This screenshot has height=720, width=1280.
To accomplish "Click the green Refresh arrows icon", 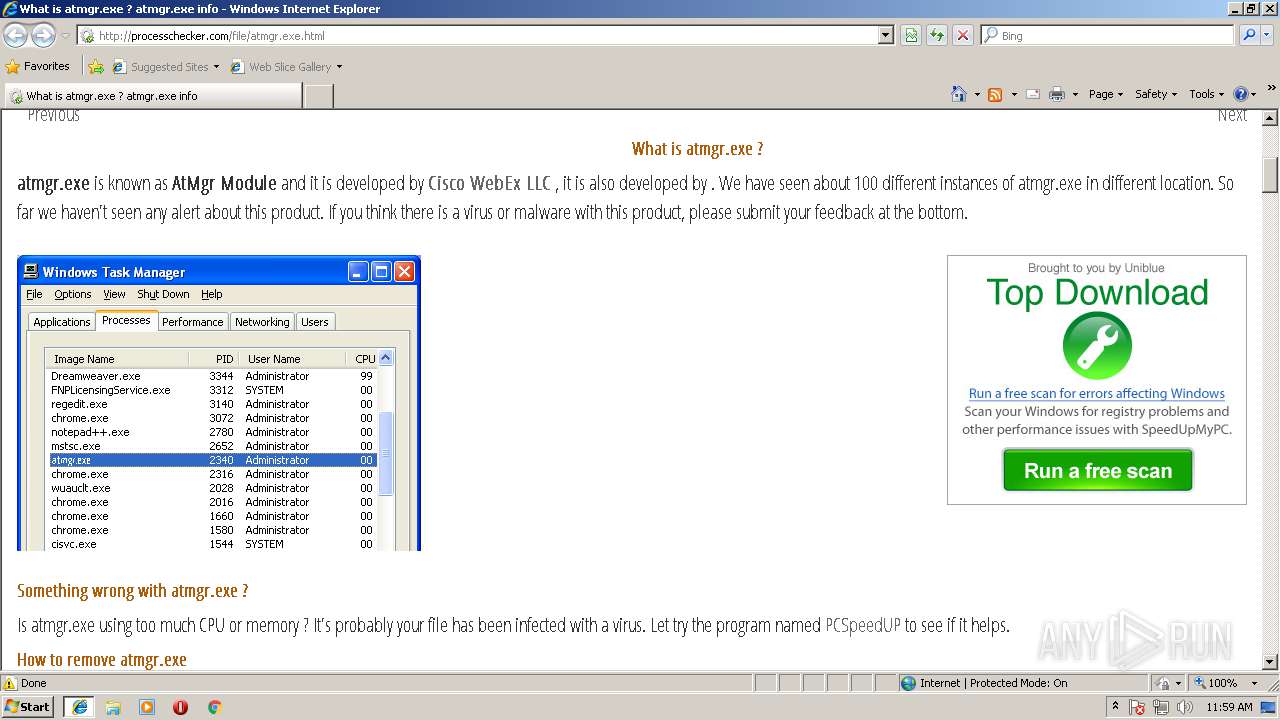I will 937,35.
